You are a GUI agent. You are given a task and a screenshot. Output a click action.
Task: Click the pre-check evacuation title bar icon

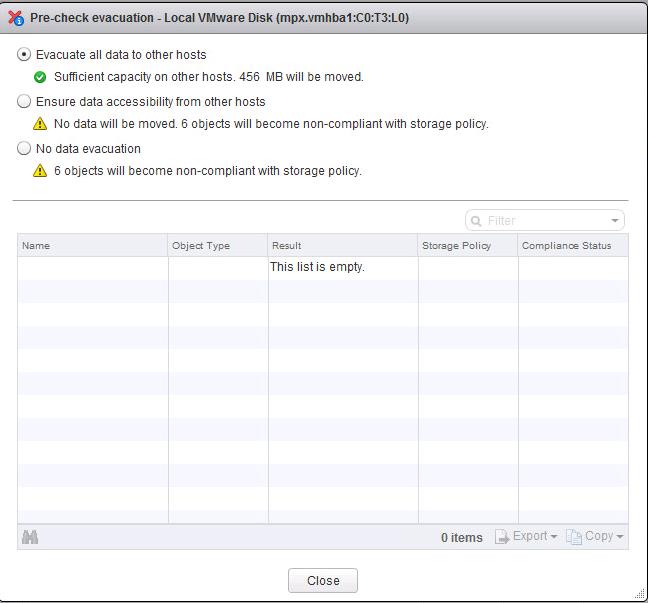16,18
